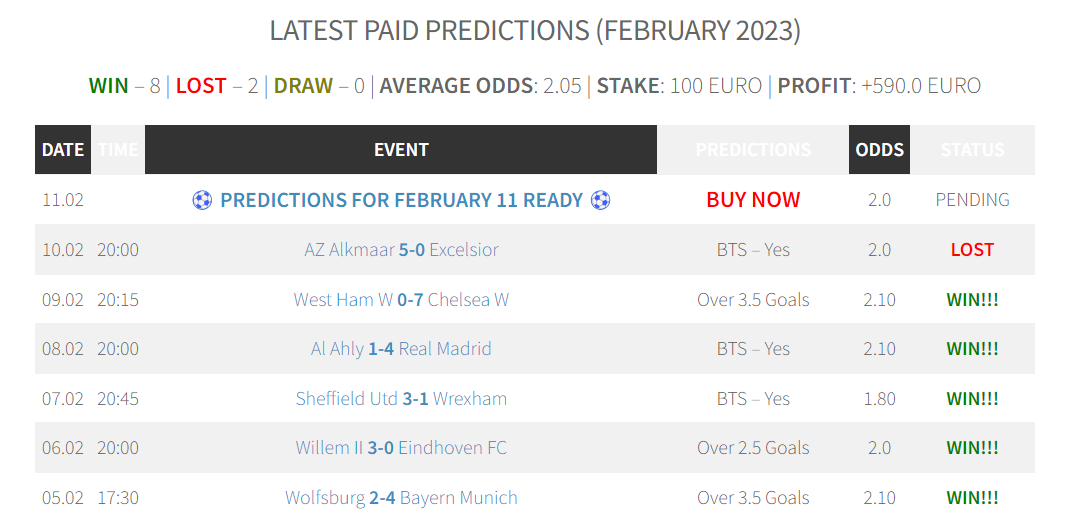Click the left soccer ball icon
Screen dimensions: 1072x521
click(x=202, y=200)
